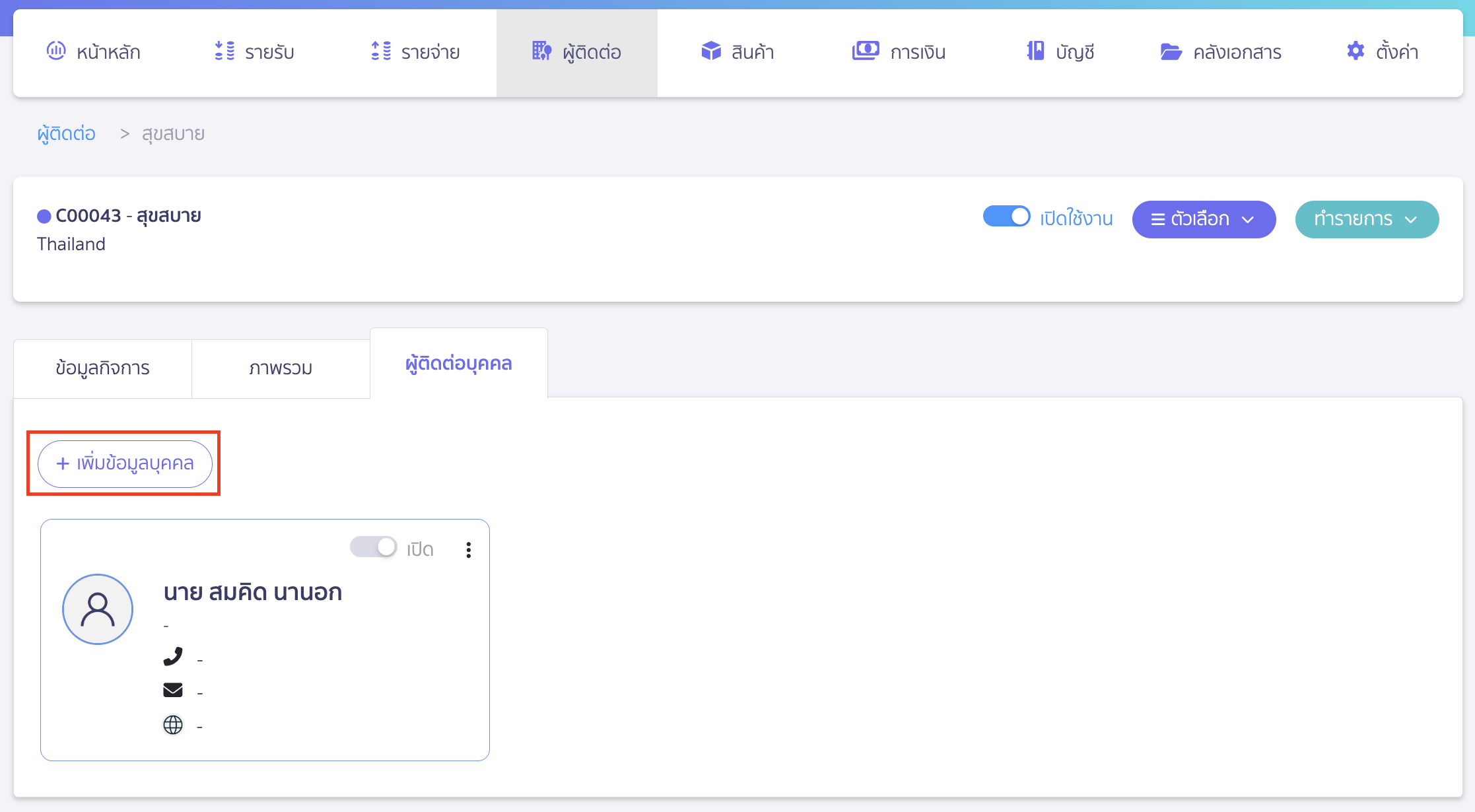Image resolution: width=1475 pixels, height=812 pixels.
Task: Click the หน้าหลัก home icon
Action: click(56, 51)
